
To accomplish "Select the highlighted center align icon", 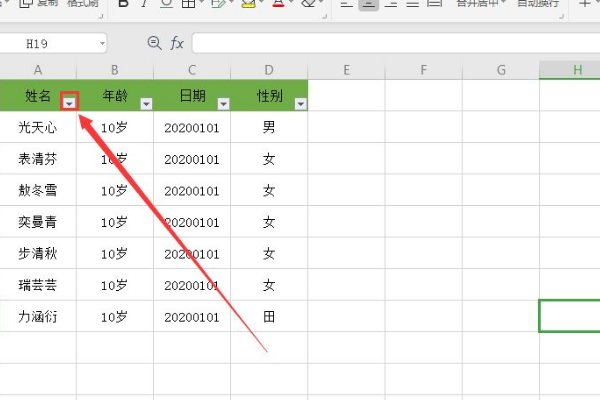I will click(x=368, y=4).
